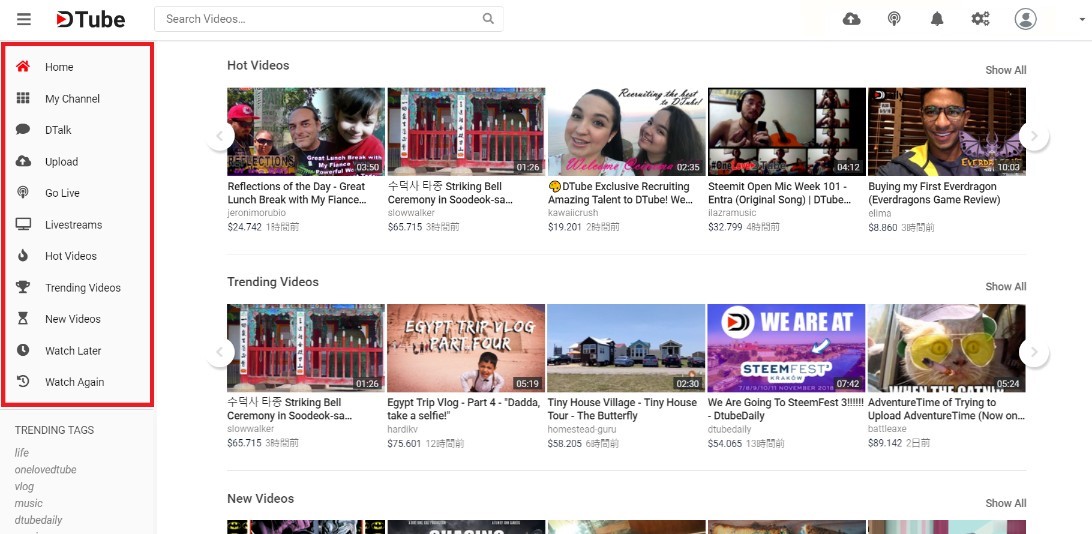Viewport: 1092px width, 534px height.
Task: Click the DTalk speech bubble icon
Action: (23, 129)
